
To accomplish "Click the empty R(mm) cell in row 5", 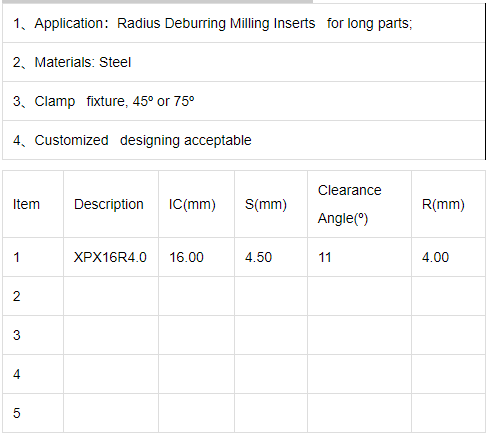I will 449,413.
